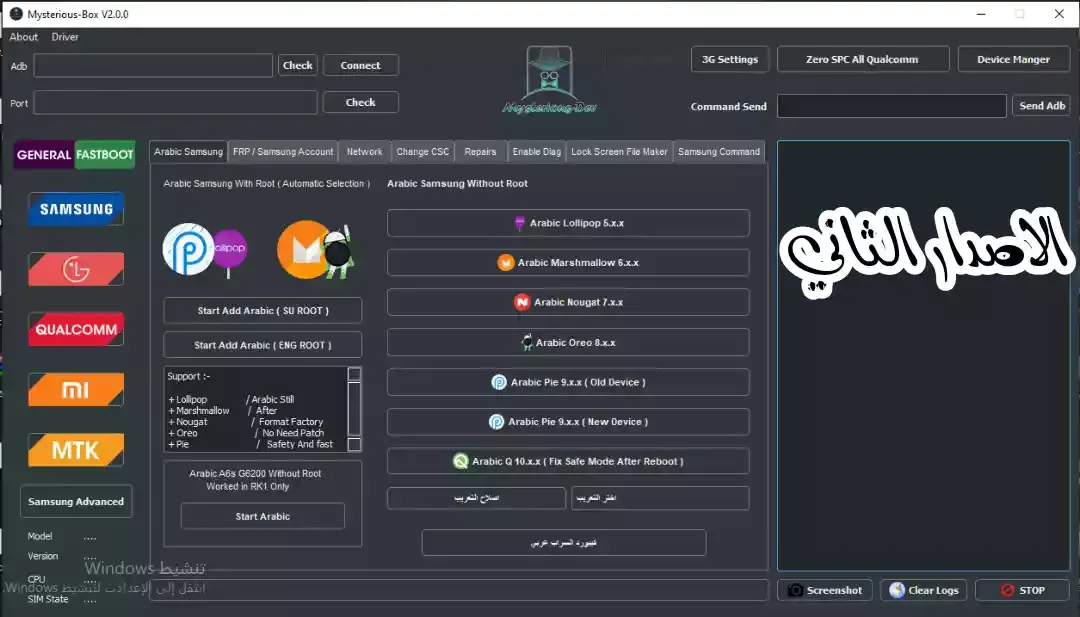The height and width of the screenshot is (617, 1080).
Task: Click Zero SPC All Qualcomm
Action: [862, 59]
